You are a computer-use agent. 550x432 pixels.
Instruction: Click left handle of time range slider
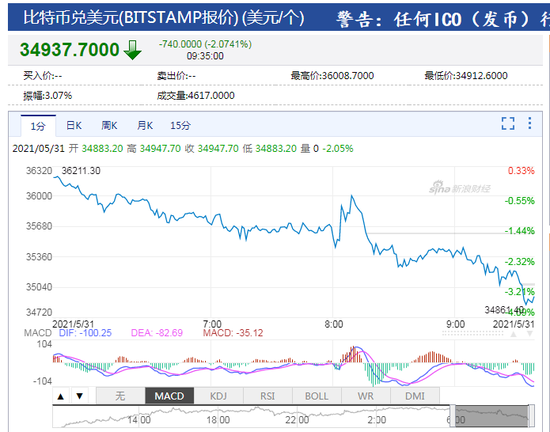(452, 416)
